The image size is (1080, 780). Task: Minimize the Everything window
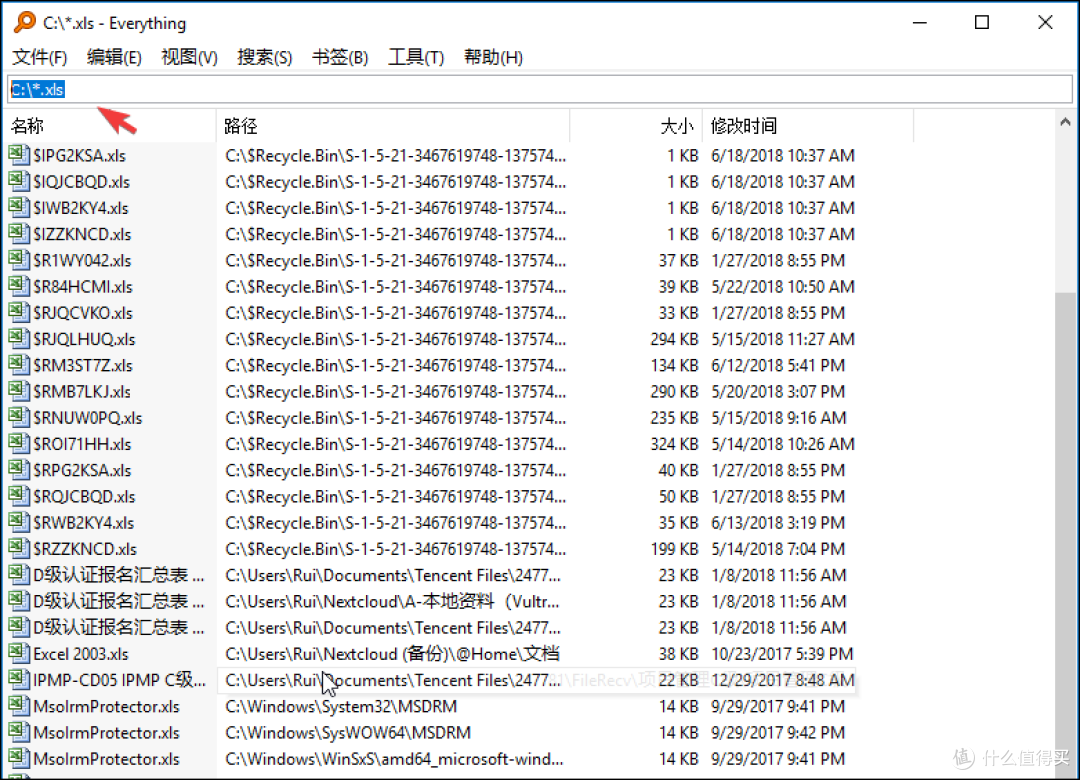[920, 22]
